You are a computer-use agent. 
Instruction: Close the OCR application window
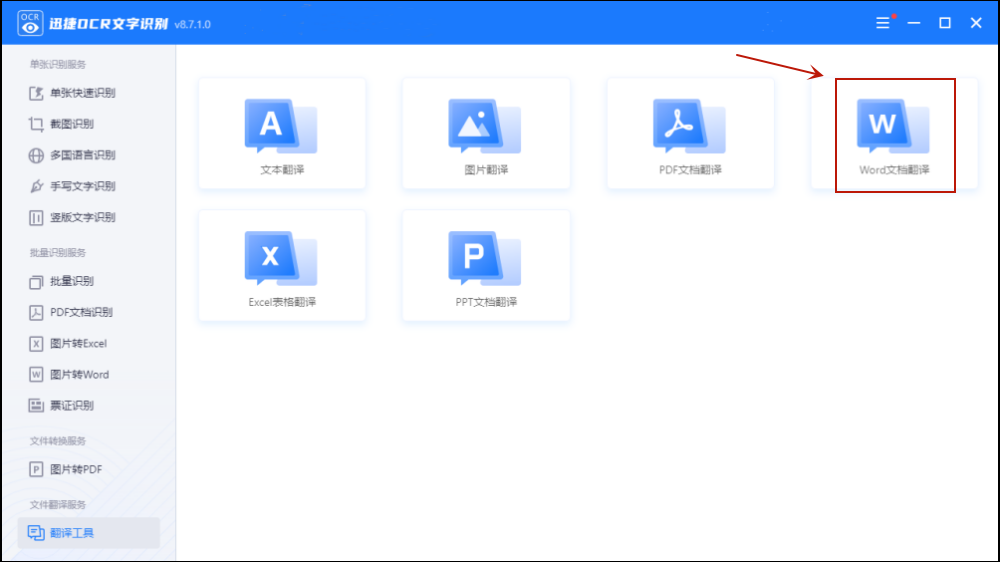(x=976, y=23)
